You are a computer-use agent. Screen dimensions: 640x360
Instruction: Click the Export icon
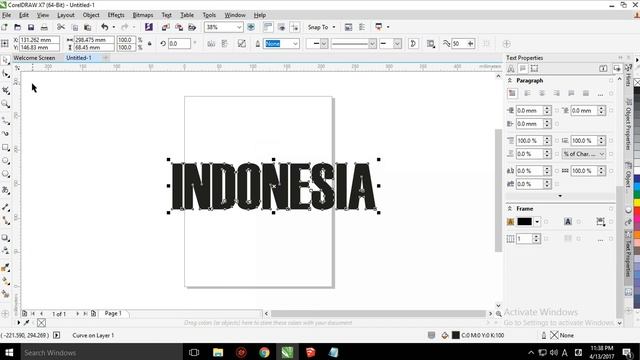[179, 27]
